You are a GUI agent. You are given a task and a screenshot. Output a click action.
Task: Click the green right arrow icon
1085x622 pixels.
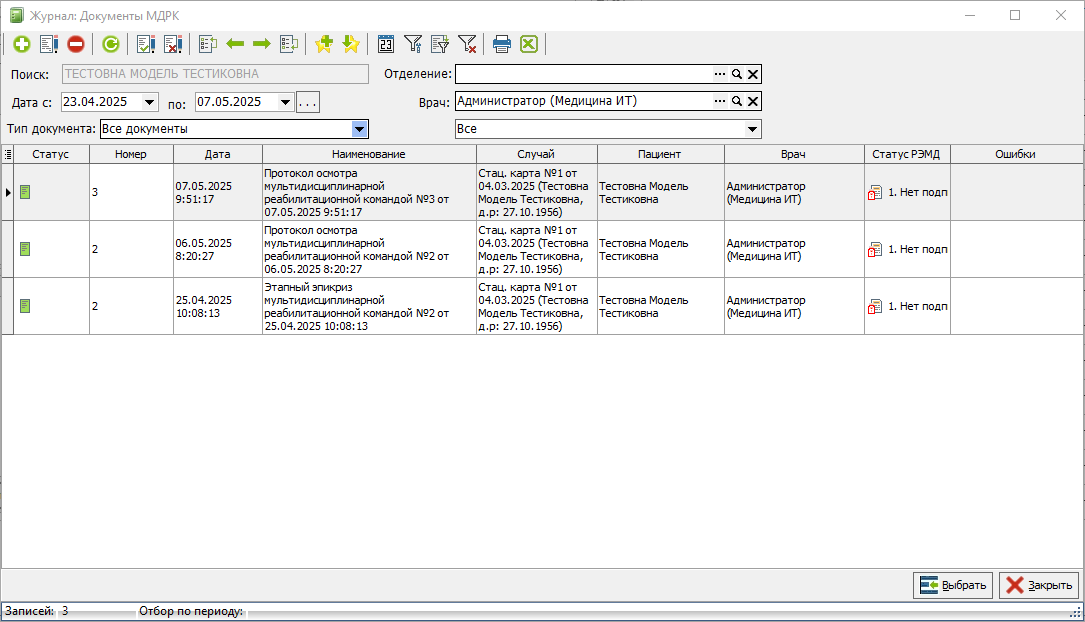coord(262,44)
